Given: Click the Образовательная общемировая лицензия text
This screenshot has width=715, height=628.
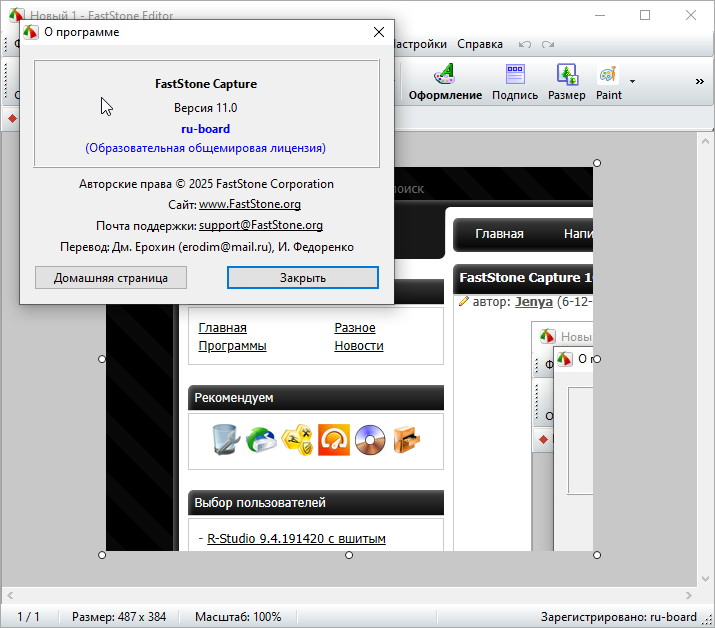Looking at the screenshot, I should coord(206,148).
